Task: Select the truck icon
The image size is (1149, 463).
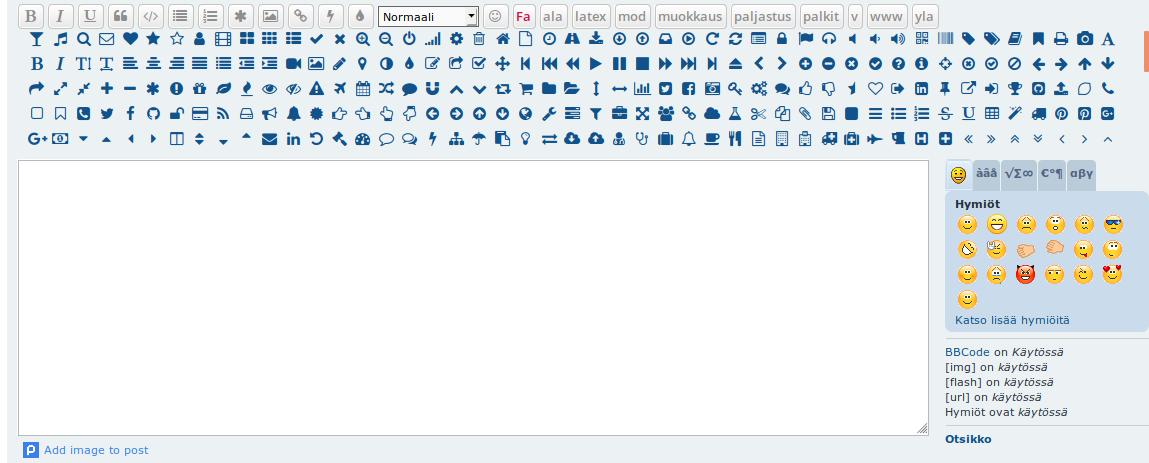Action: click(1038, 113)
